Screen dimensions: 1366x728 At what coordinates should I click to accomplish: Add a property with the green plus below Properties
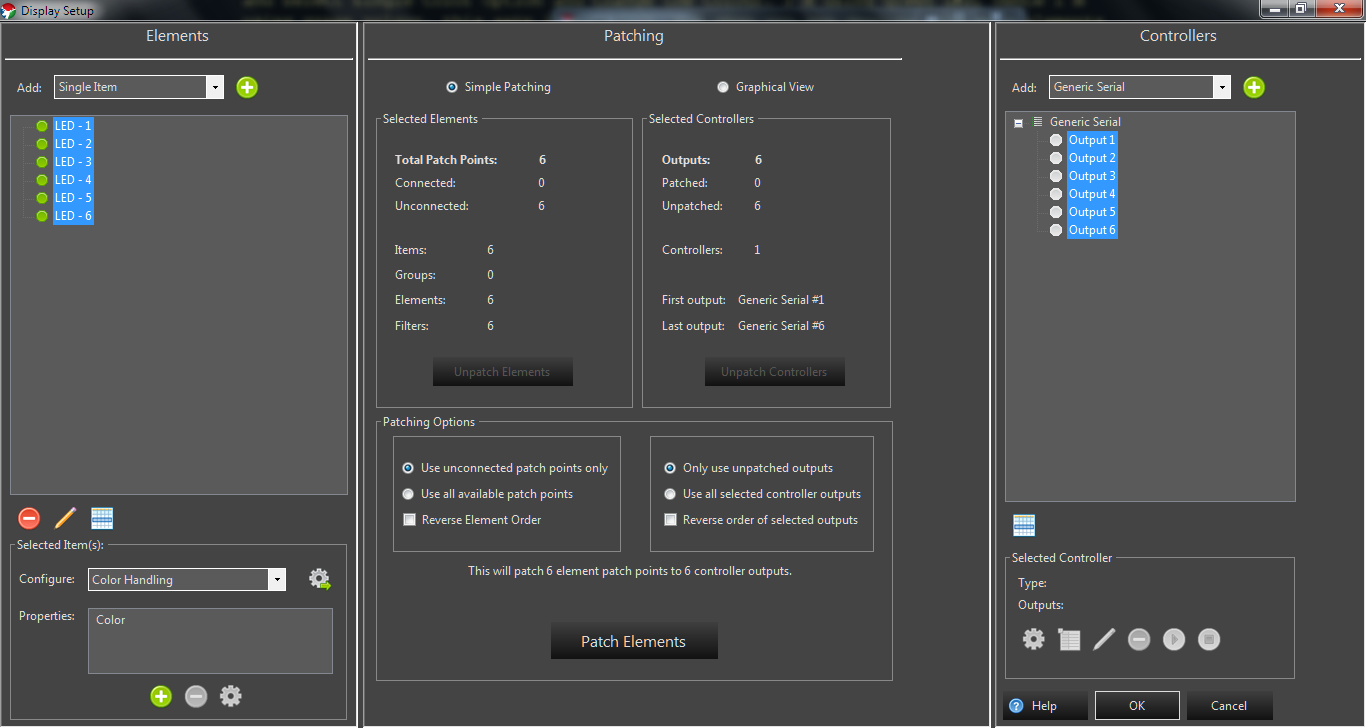pos(161,696)
